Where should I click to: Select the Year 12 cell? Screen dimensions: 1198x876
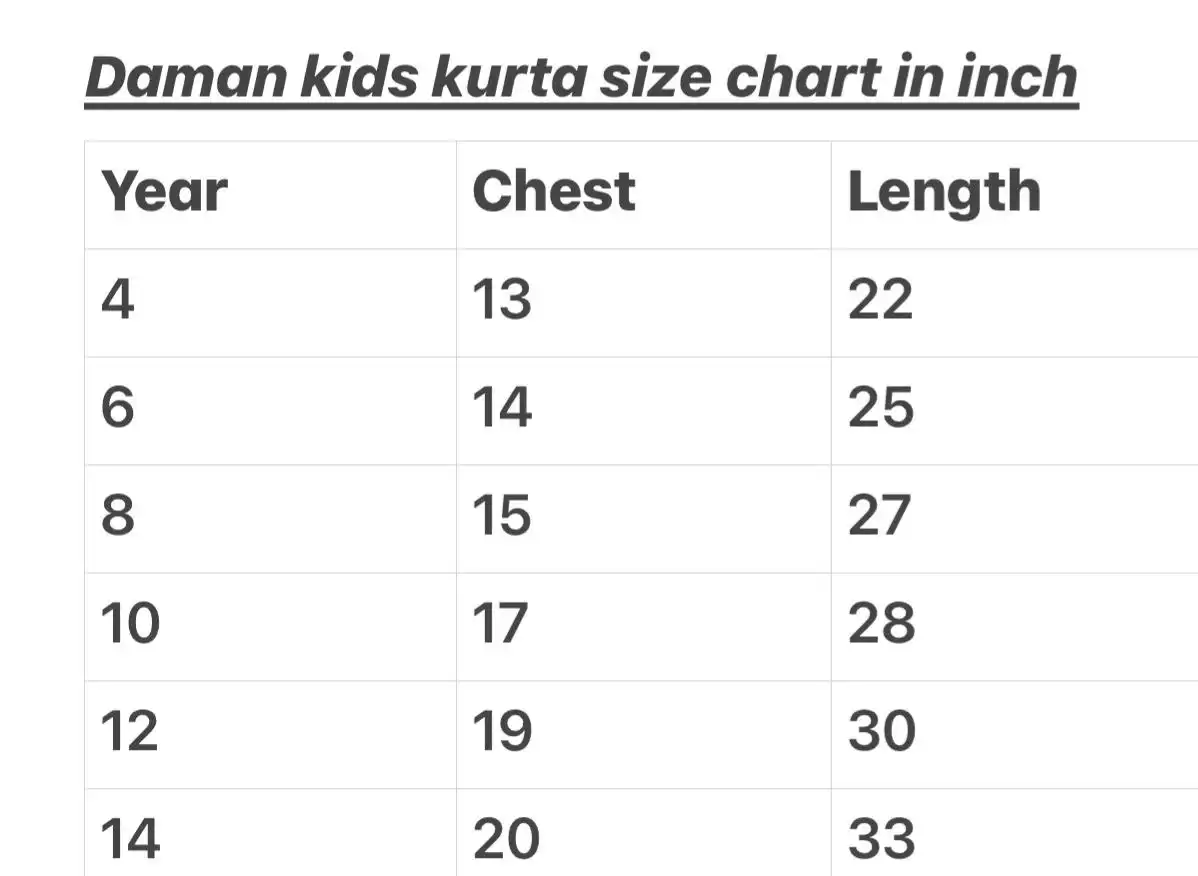(x=130, y=732)
